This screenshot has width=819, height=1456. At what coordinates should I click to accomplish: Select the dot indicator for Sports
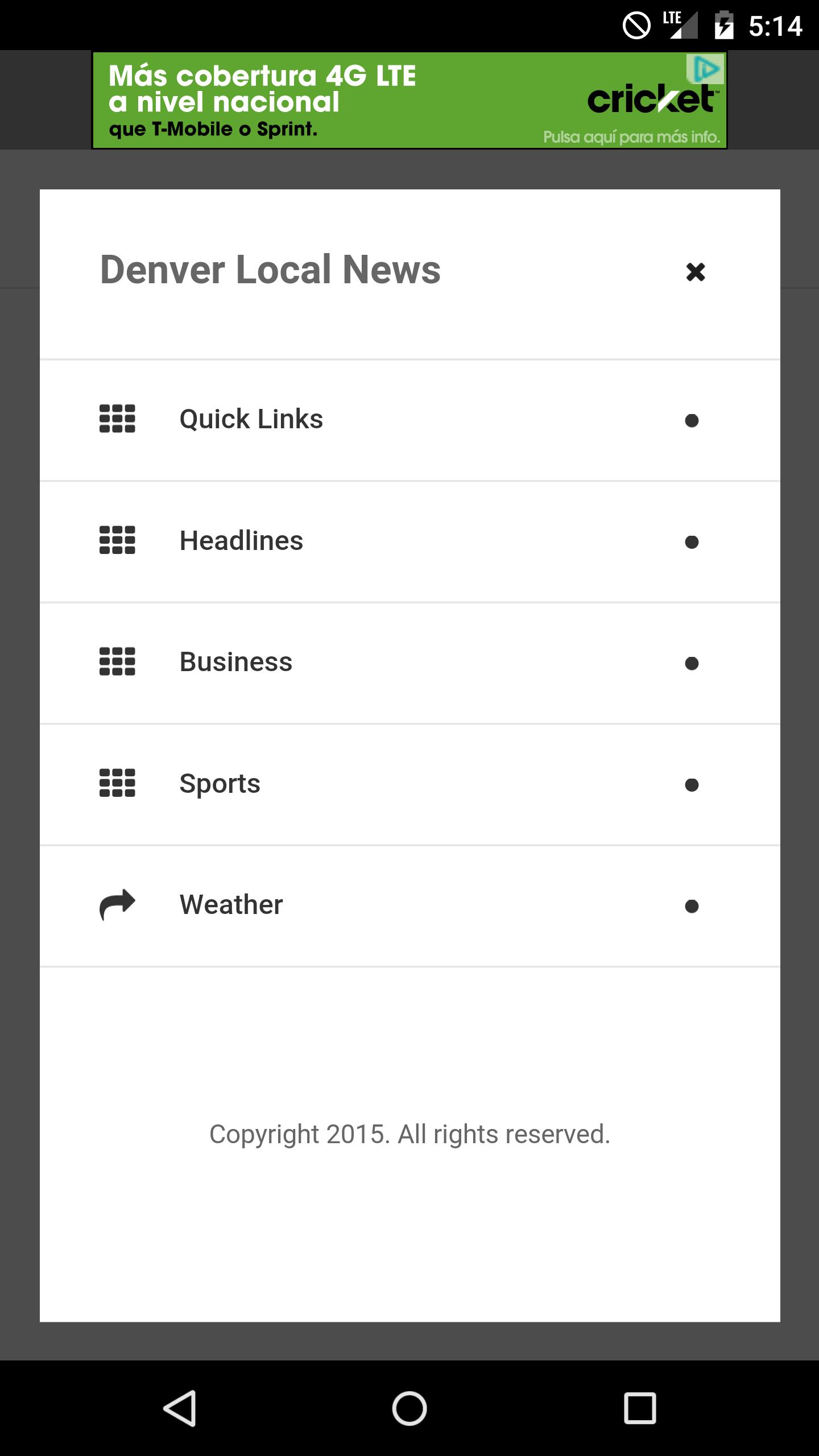[x=692, y=785]
